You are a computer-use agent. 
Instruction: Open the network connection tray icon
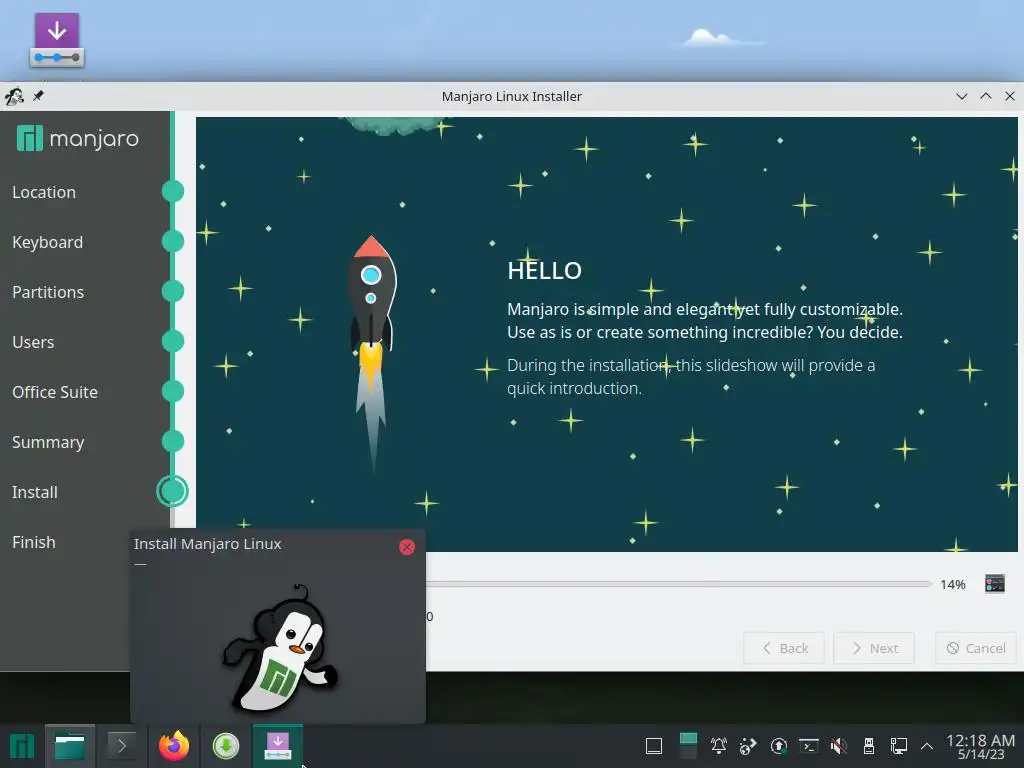tap(899, 745)
